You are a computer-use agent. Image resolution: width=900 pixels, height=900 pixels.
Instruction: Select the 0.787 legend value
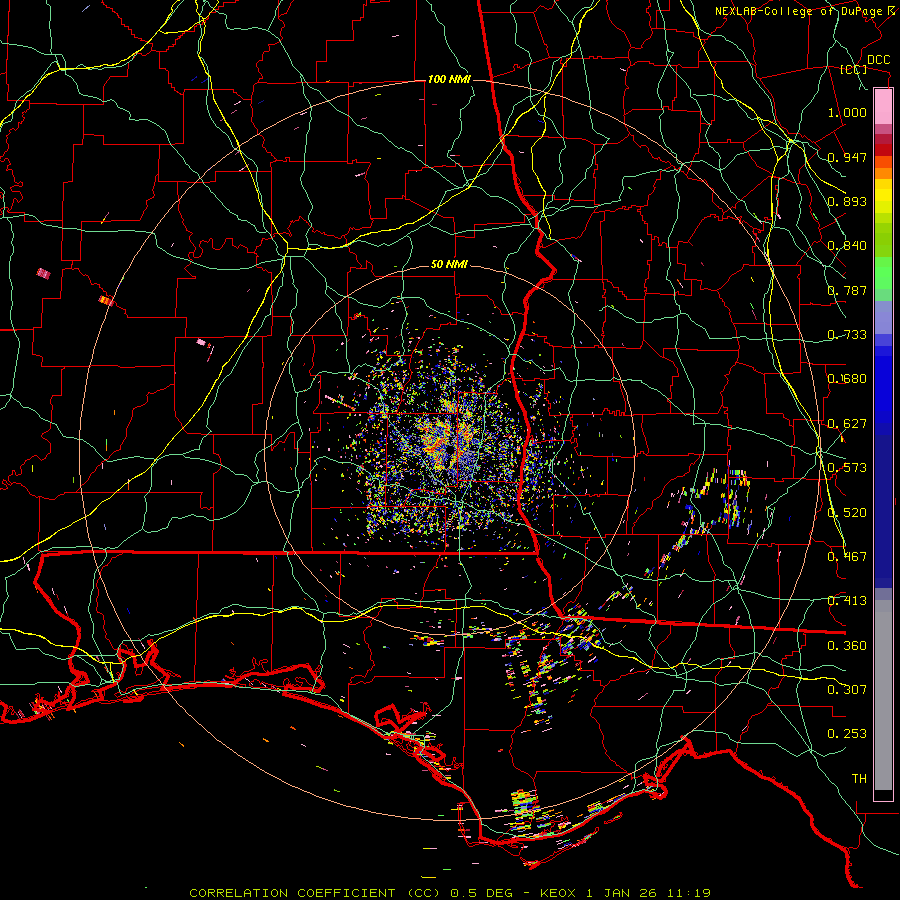[x=847, y=290]
